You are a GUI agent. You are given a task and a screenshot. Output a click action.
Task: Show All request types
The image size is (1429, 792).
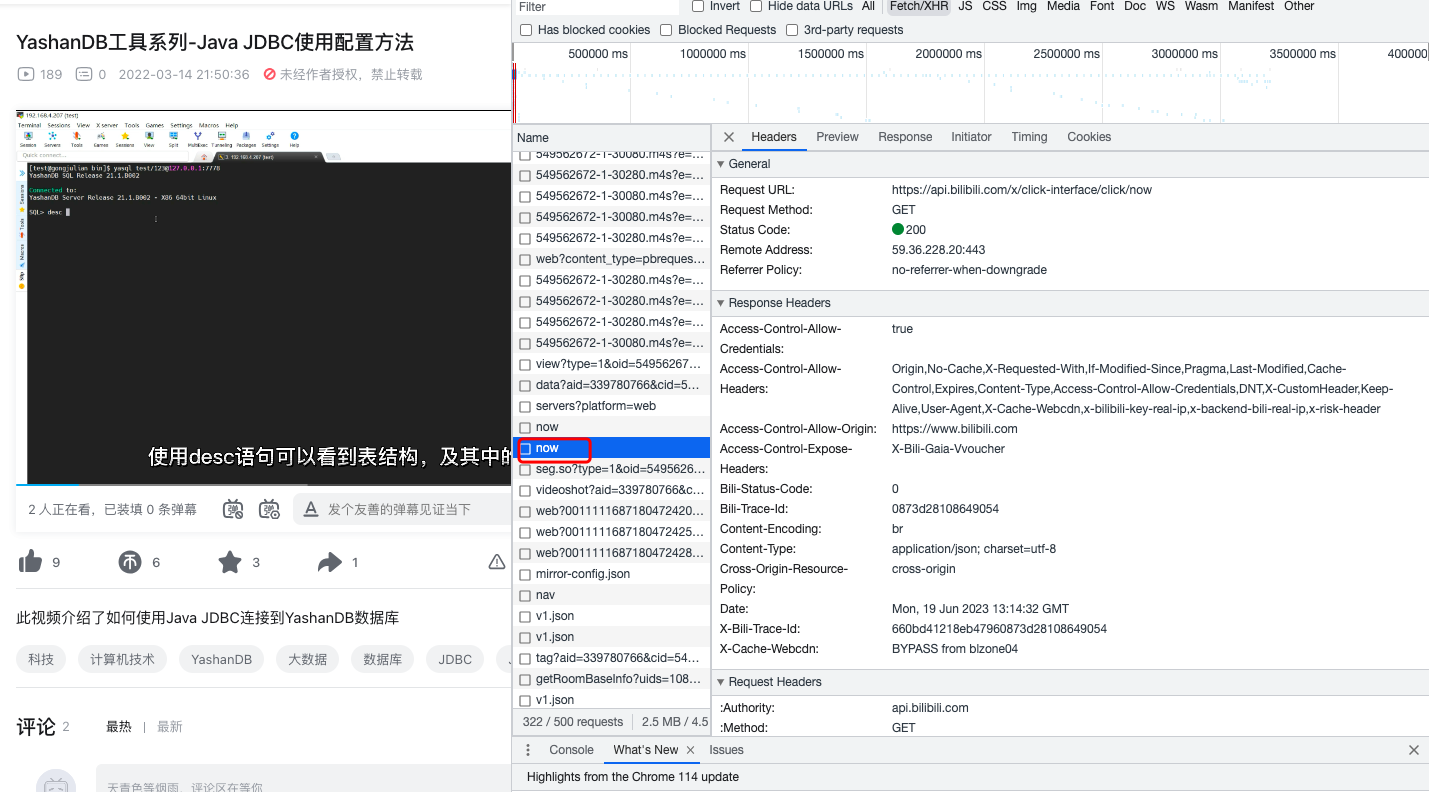click(868, 6)
